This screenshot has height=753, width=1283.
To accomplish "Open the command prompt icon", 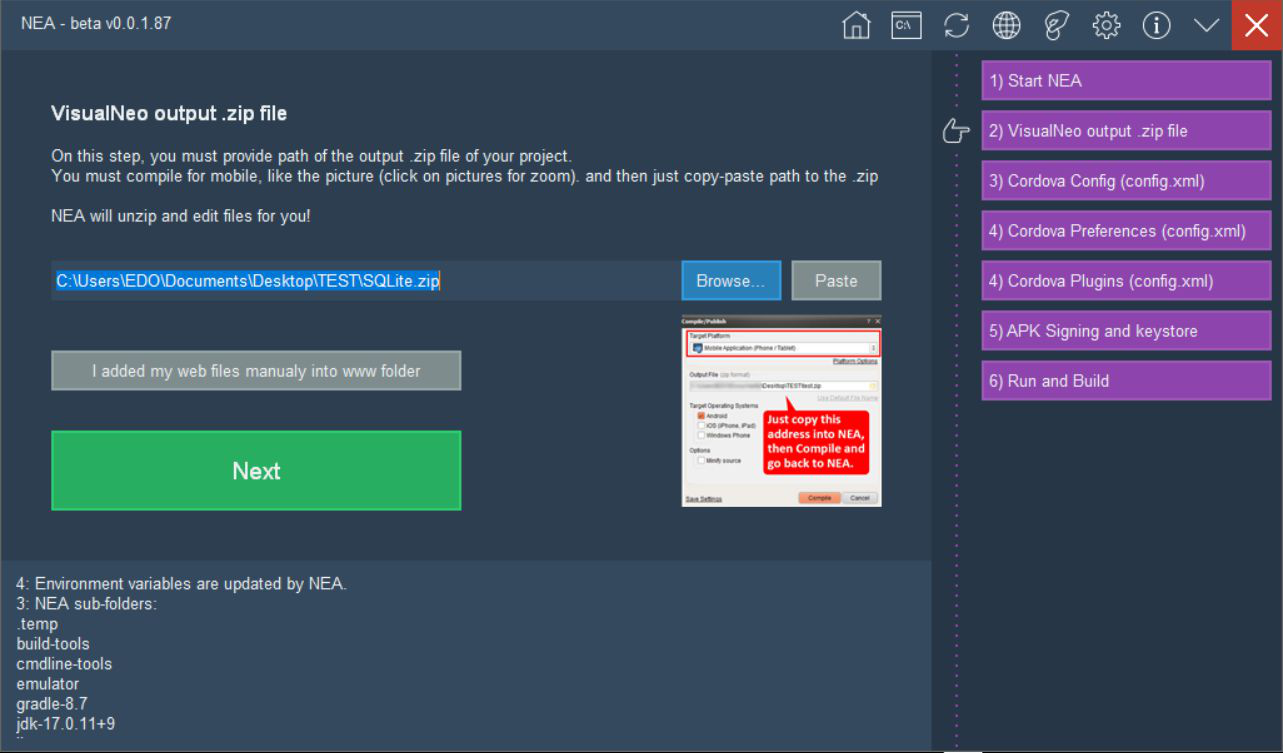I will [906, 25].
